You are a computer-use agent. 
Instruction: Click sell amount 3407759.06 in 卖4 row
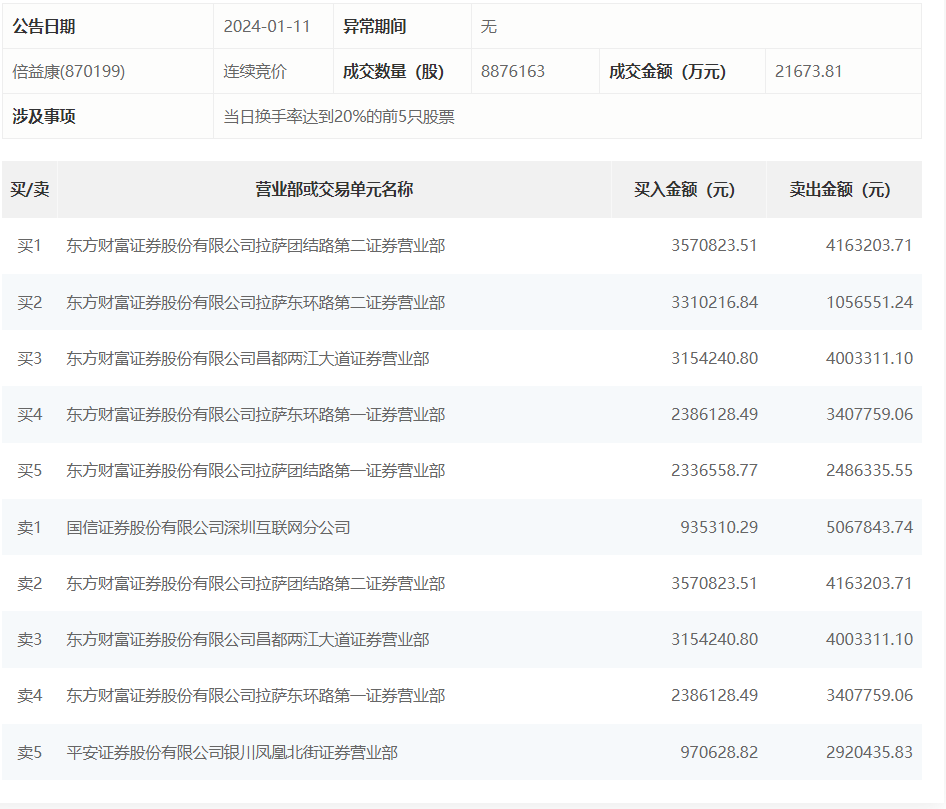tap(869, 695)
